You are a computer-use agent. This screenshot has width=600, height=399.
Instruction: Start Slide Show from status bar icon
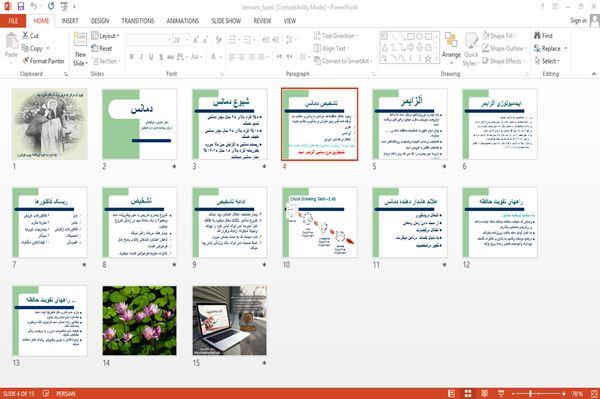(x=501, y=393)
